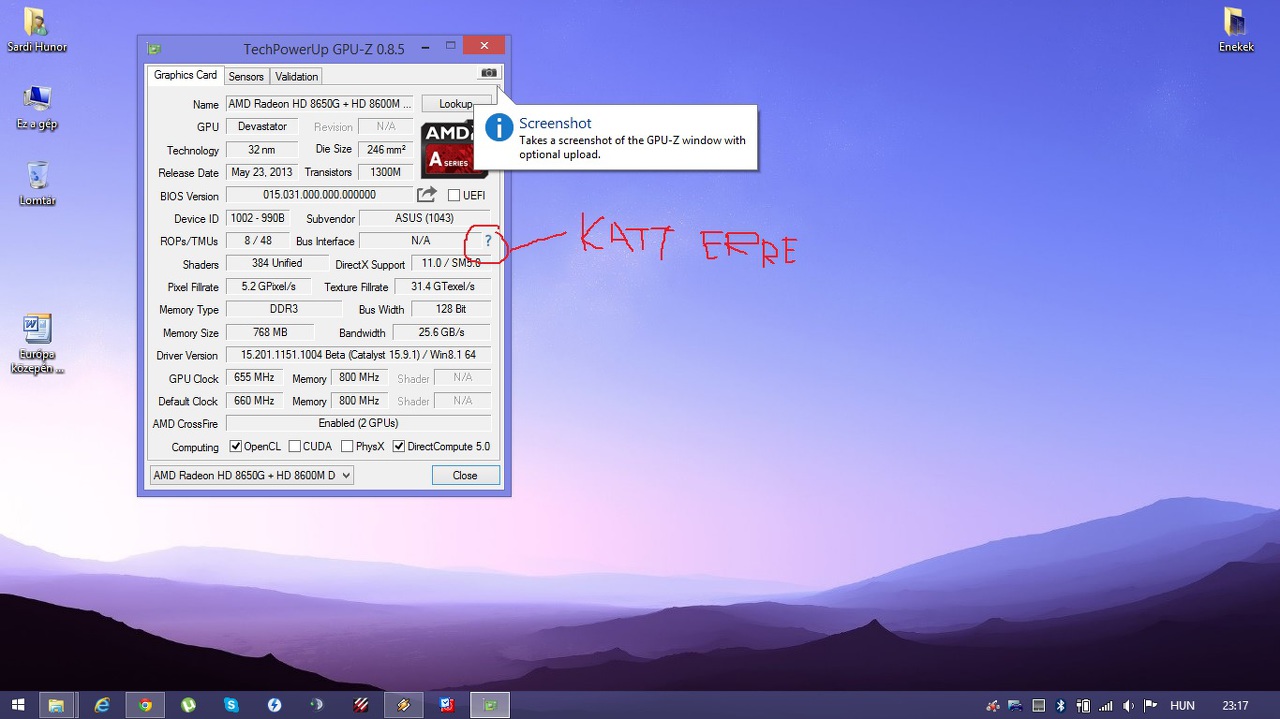Click the GPU name field
The image size is (1280, 719).
pos(320,104)
